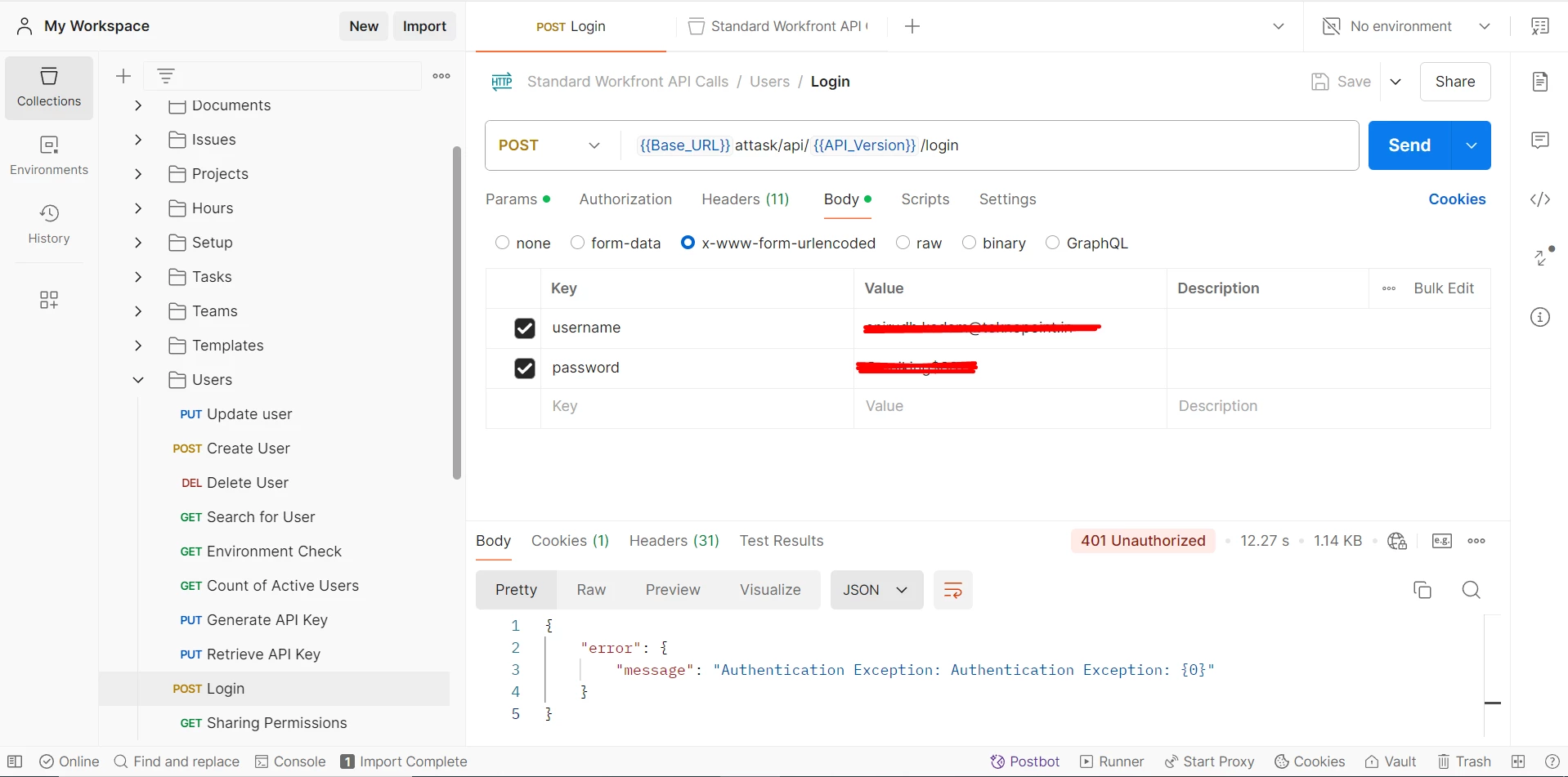Viewport: 1568px width, 777px height.
Task: Click Bulk Edit in the table header
Action: [1444, 288]
